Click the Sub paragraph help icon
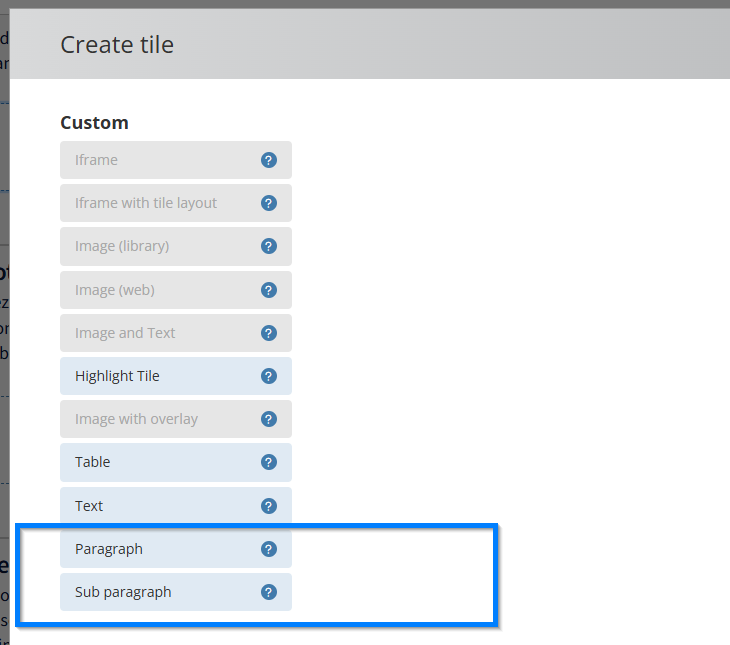730x645 pixels. [268, 592]
